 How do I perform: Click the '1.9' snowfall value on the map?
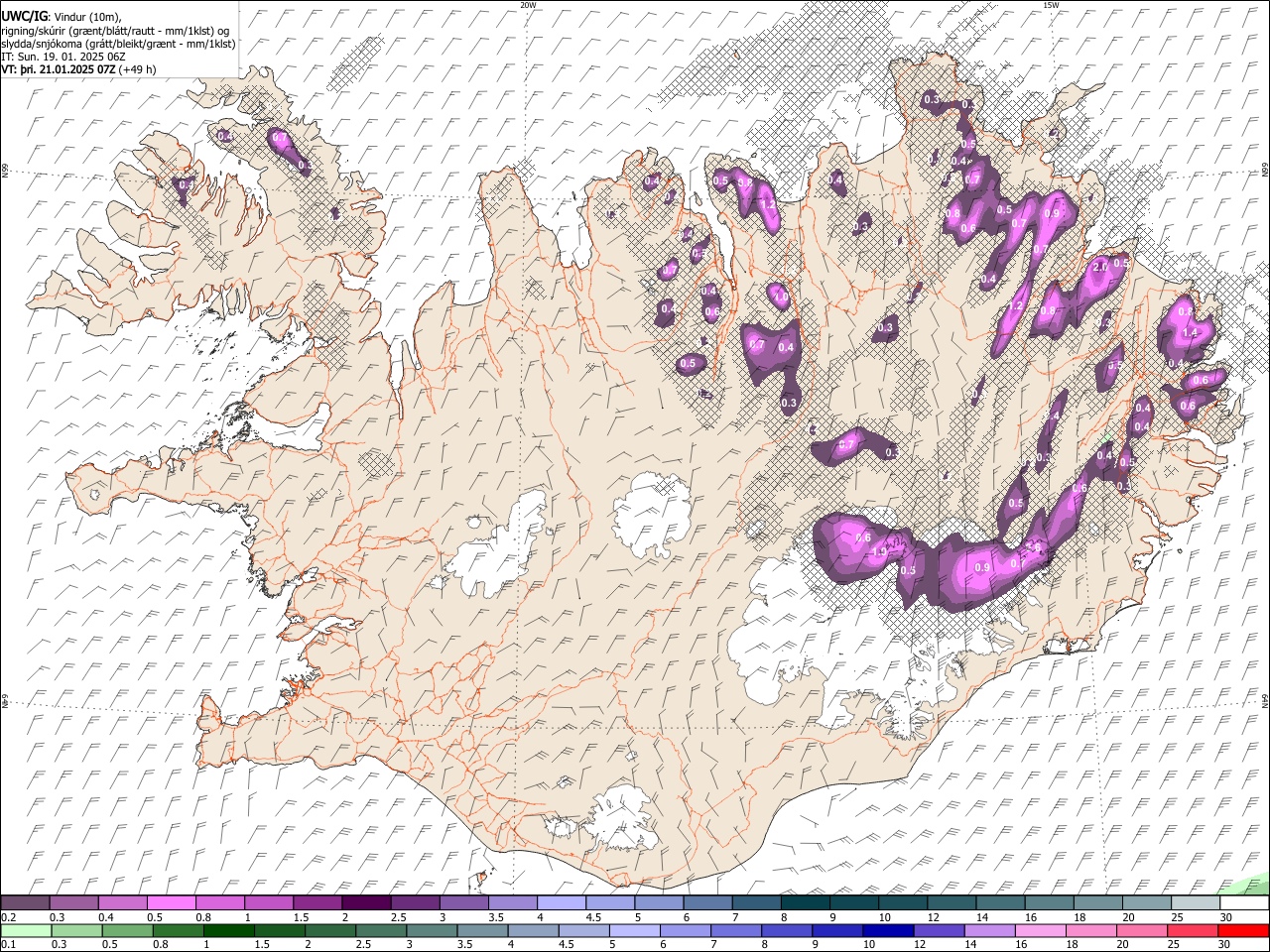point(878,552)
